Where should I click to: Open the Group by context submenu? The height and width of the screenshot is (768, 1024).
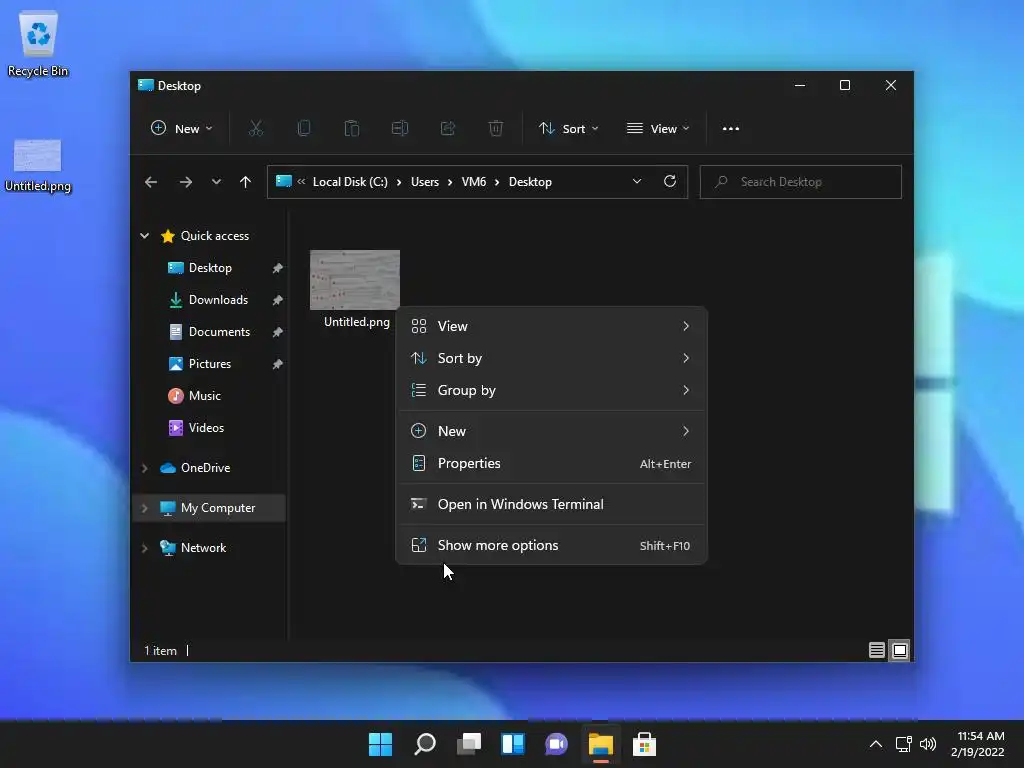click(x=551, y=390)
